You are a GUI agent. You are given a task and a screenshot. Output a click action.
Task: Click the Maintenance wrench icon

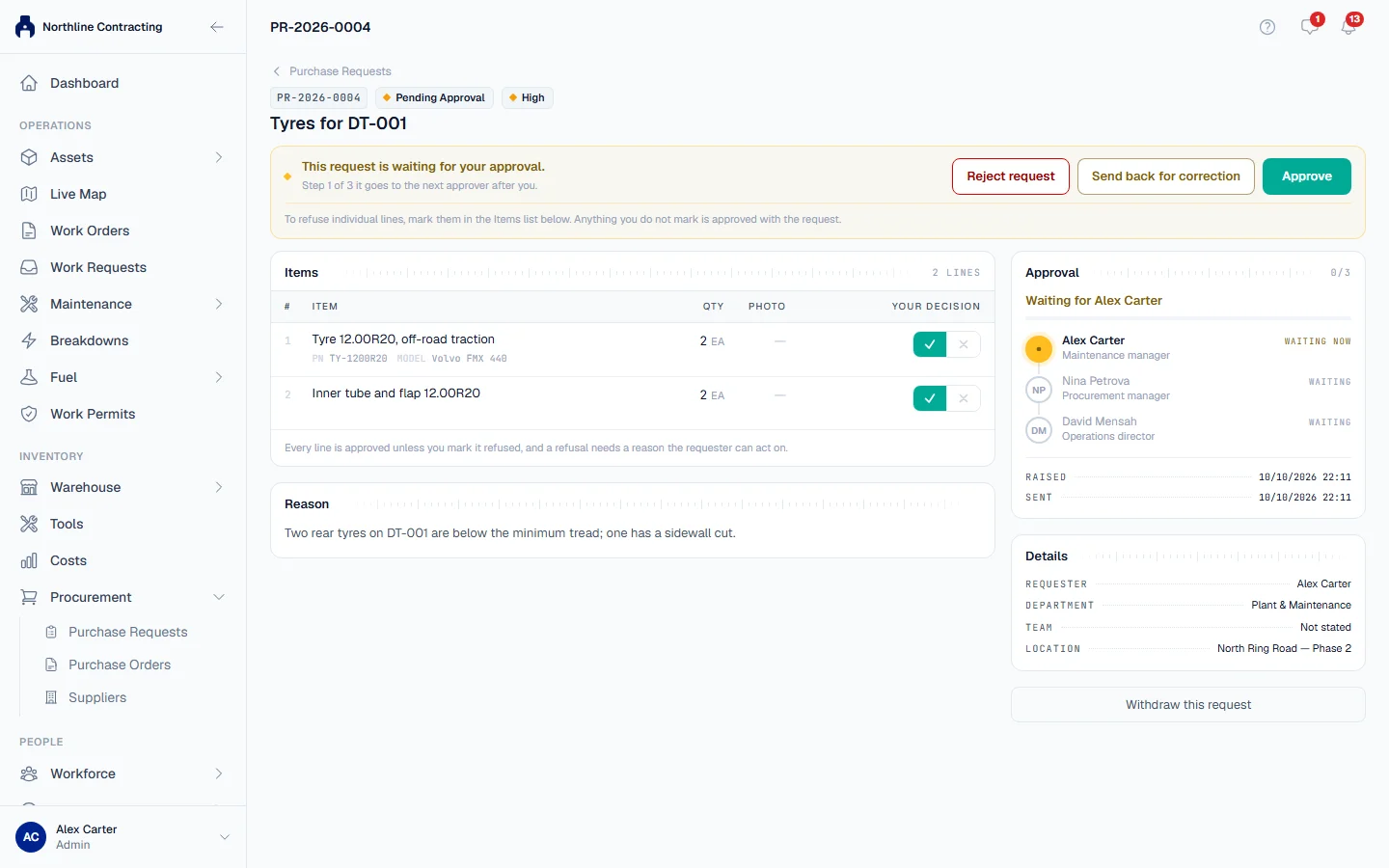[29, 304]
